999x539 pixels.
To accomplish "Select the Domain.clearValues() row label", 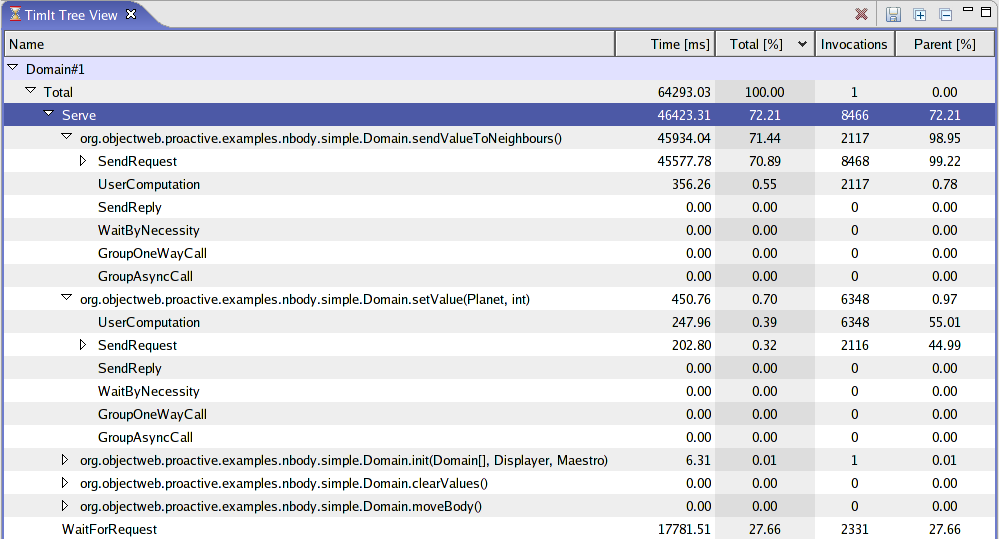I will (284, 483).
